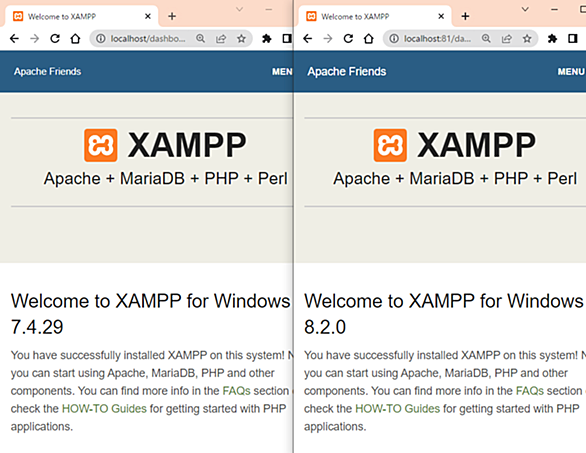Click Apache Friends link in left window
Image resolution: width=586 pixels, height=453 pixels.
[x=47, y=71]
